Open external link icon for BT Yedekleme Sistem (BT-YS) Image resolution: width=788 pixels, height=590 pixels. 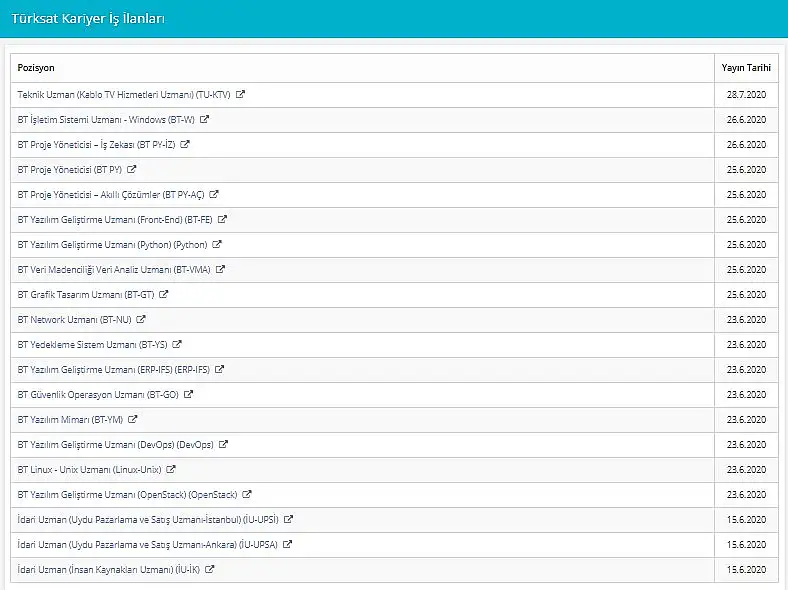pyautogui.click(x=177, y=344)
